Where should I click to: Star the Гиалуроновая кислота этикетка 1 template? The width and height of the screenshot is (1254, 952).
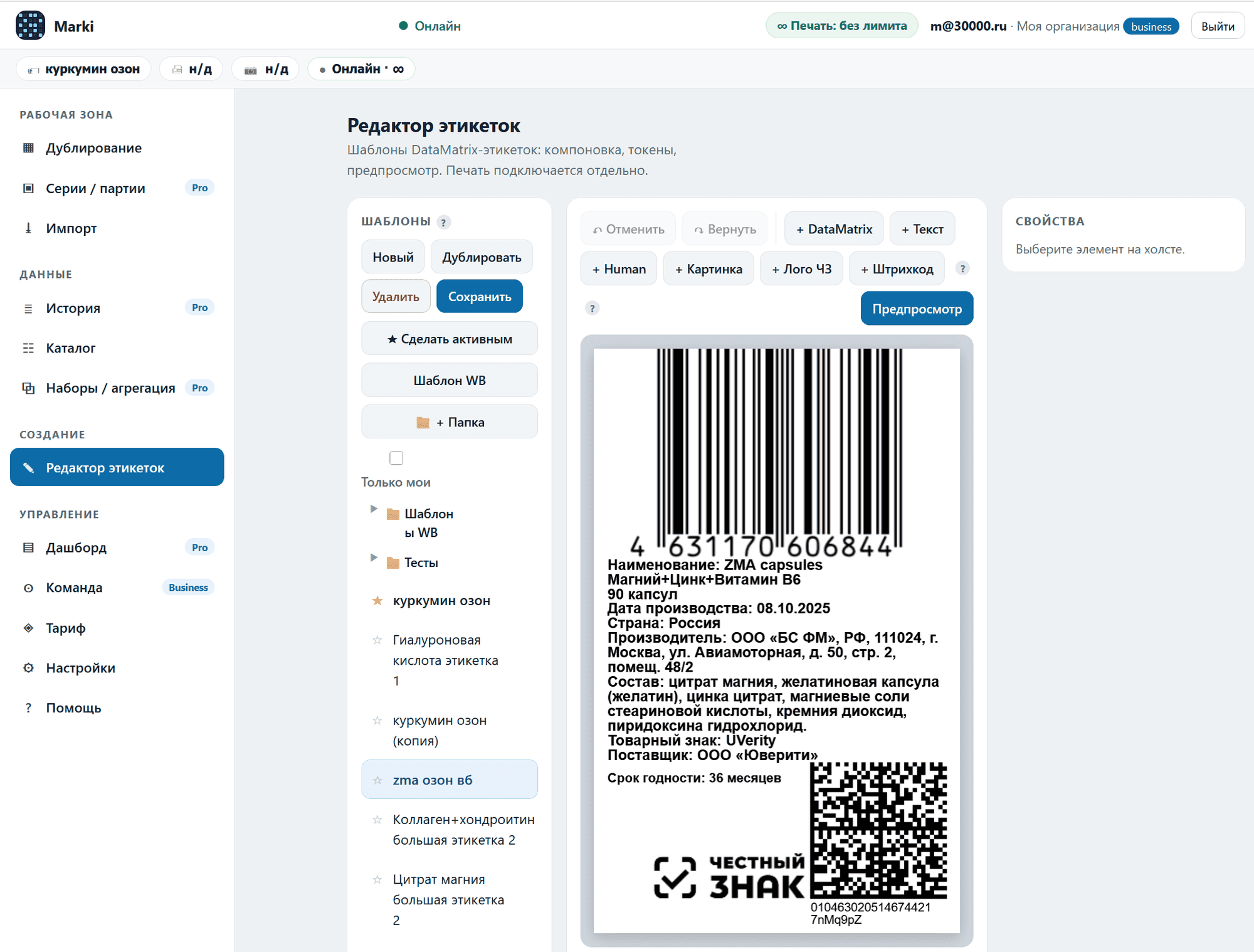pos(377,640)
